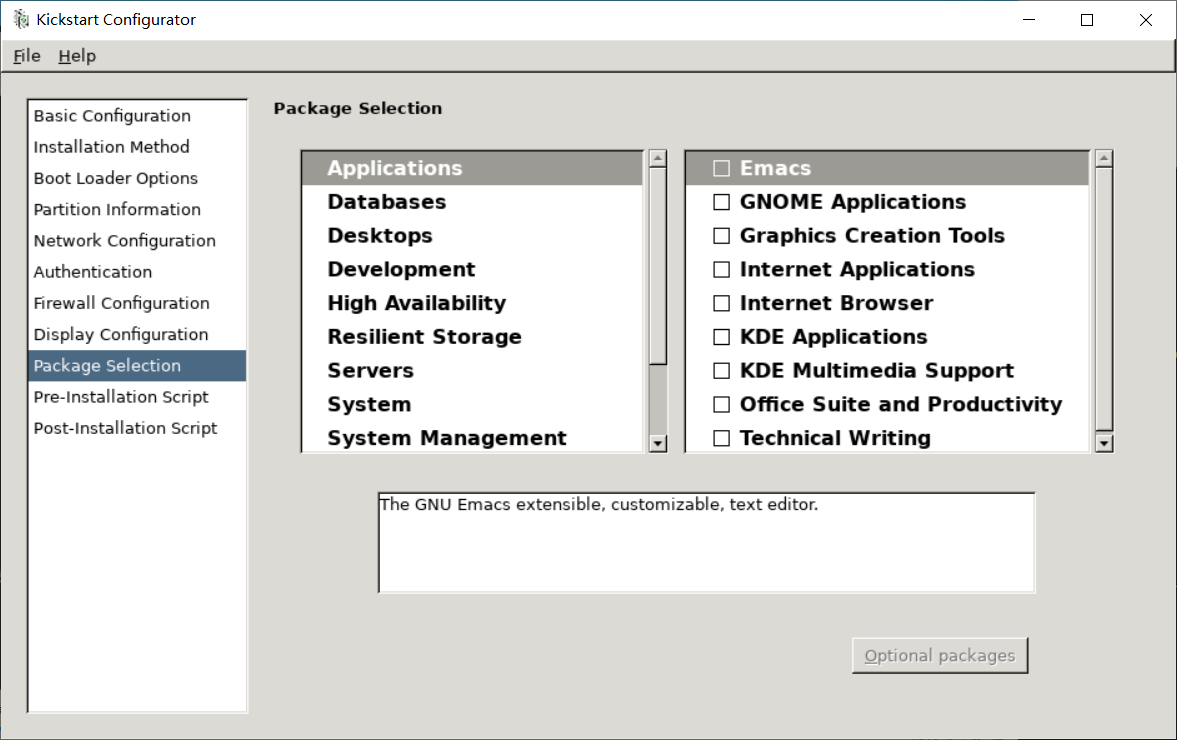Open Boot Loader Options section
The image size is (1177, 740).
pyautogui.click(x=137, y=178)
